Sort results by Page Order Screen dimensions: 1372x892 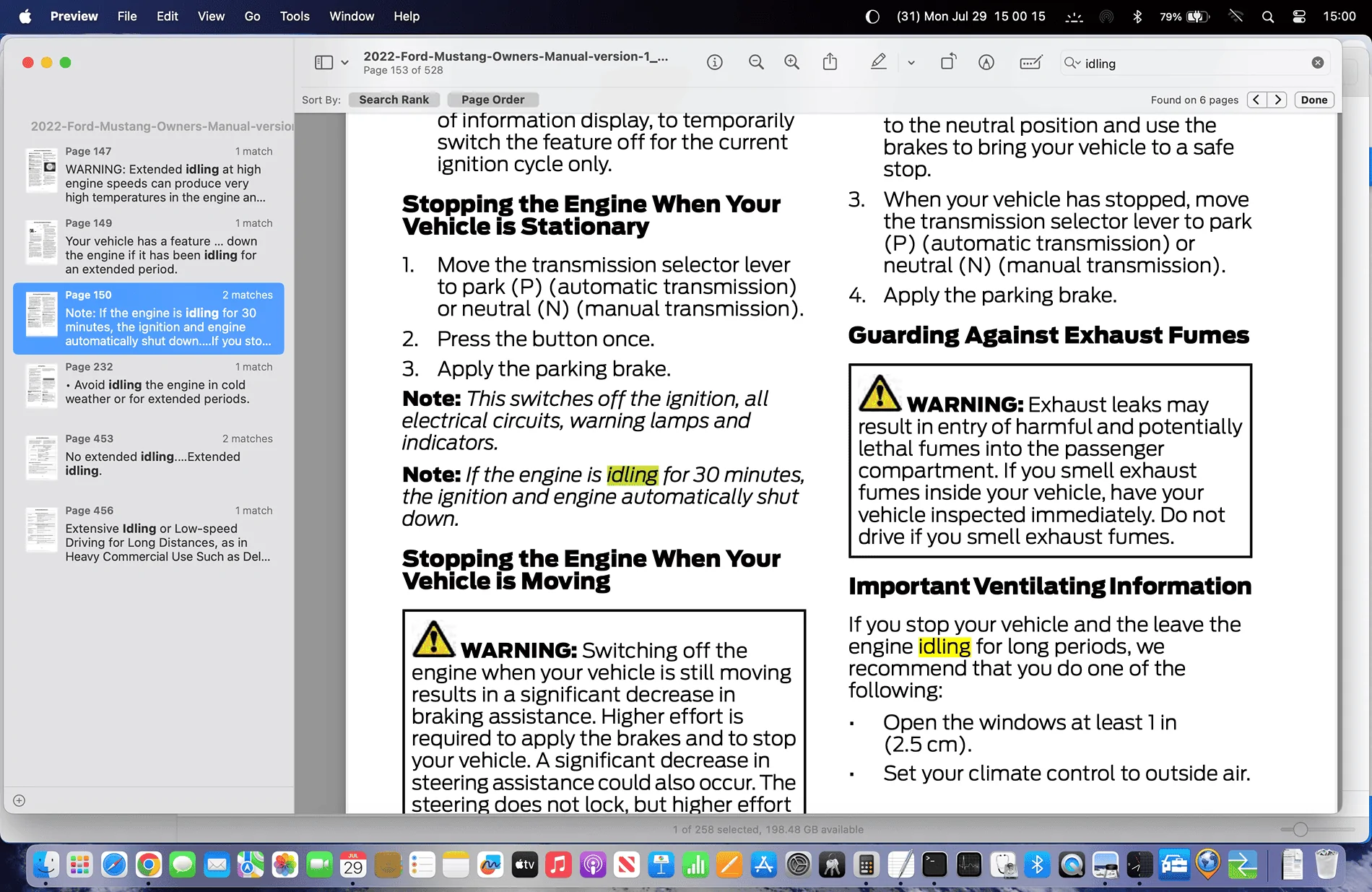point(492,100)
